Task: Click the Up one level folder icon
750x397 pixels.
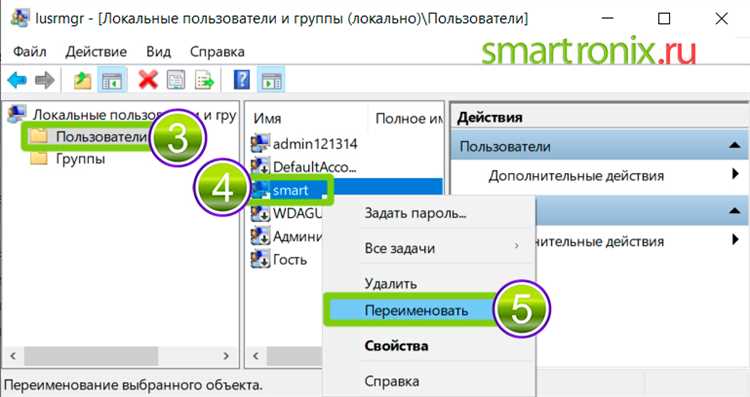Action: [x=82, y=80]
